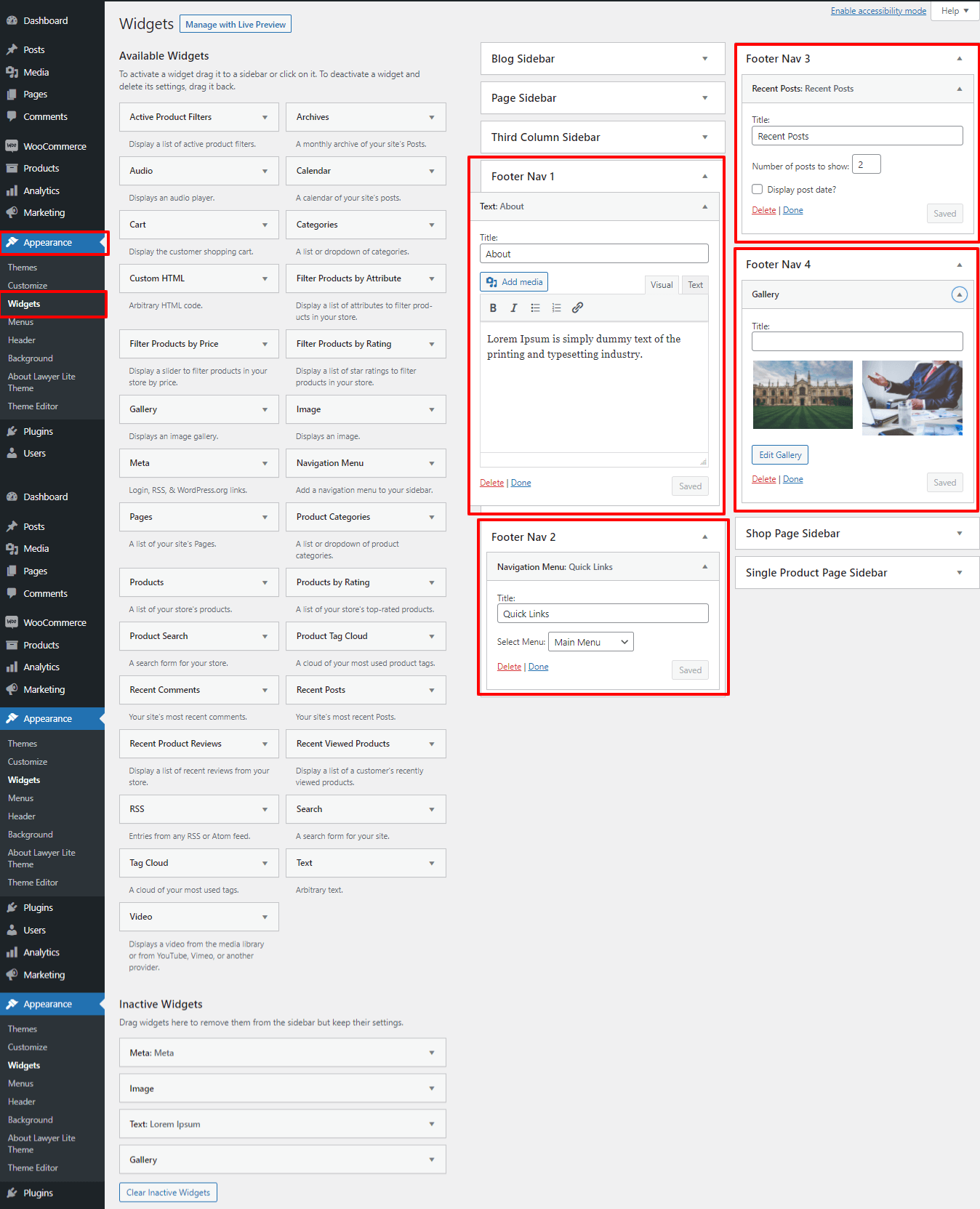The image size is (980, 1209).
Task: Expand the Active Product Filters widget
Action: [265, 117]
